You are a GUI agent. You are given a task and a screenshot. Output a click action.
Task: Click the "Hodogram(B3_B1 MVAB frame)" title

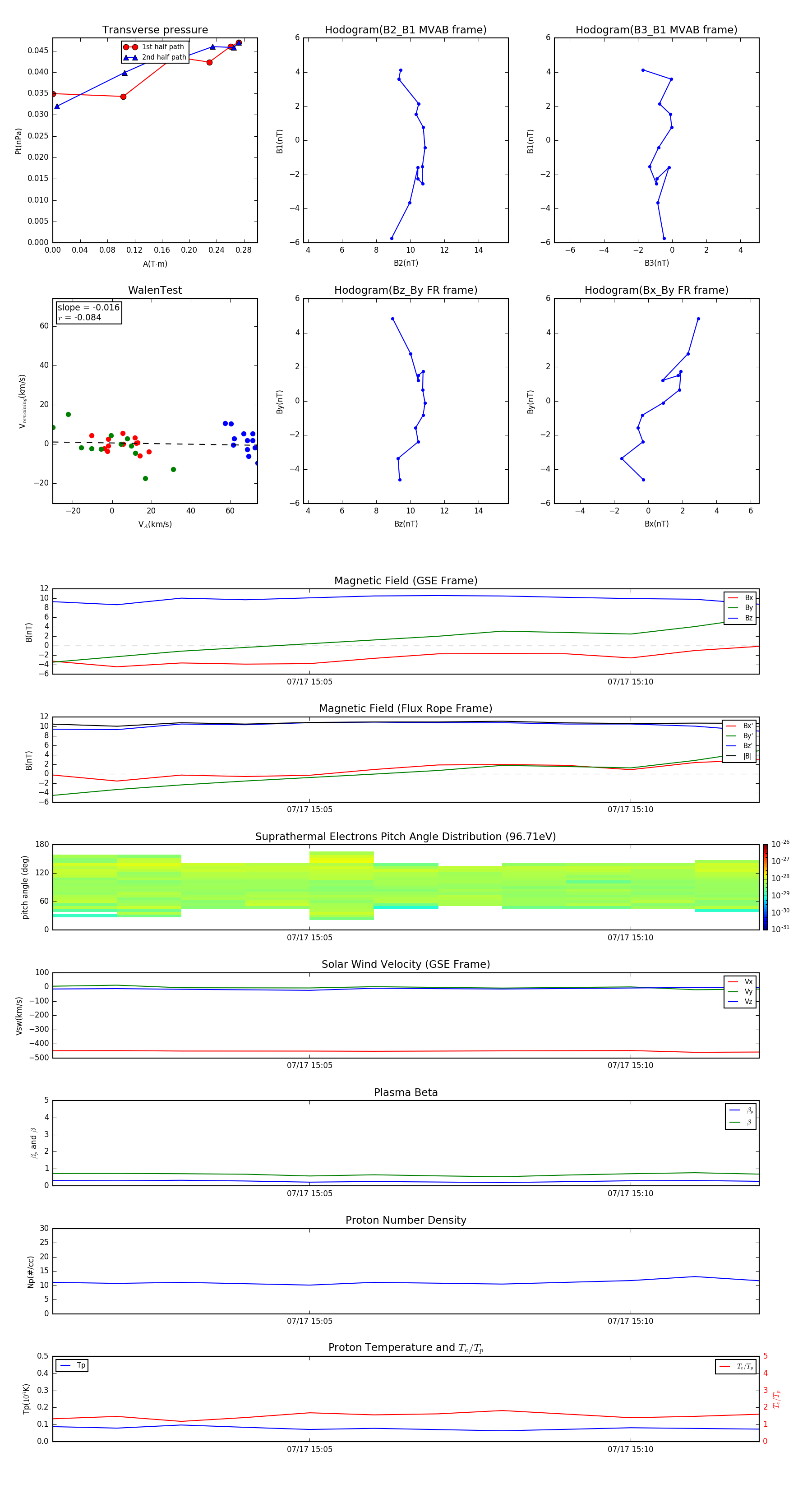656,30
